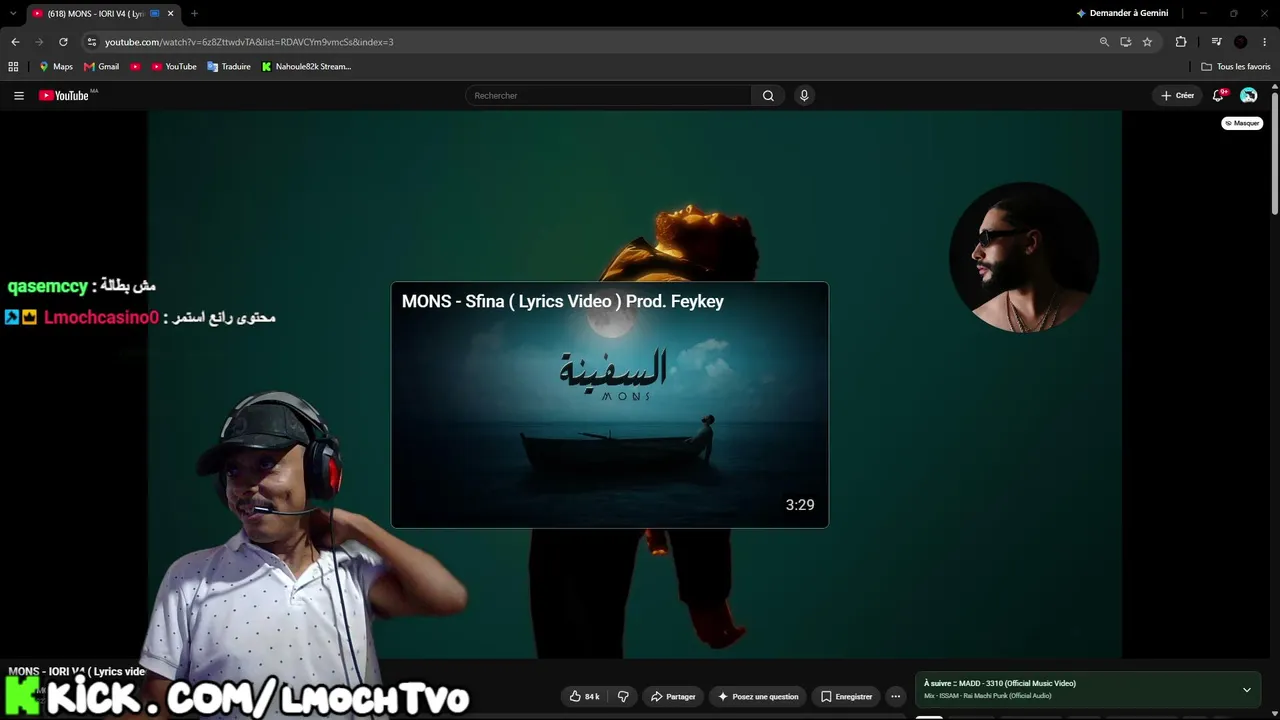Viewport: 1280px width, 720px height.
Task: Close the MONS - IORI V4 tab
Action: click(171, 14)
